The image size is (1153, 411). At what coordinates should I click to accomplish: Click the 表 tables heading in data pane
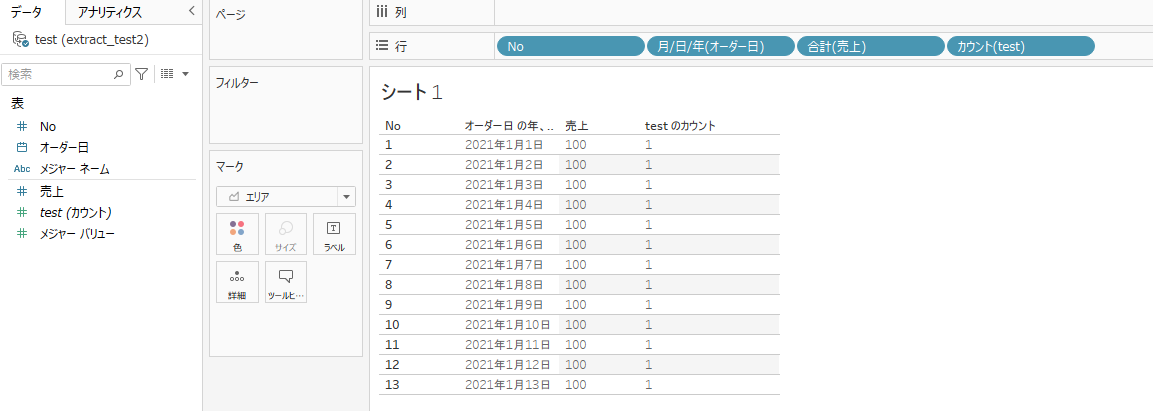pyautogui.click(x=17, y=104)
